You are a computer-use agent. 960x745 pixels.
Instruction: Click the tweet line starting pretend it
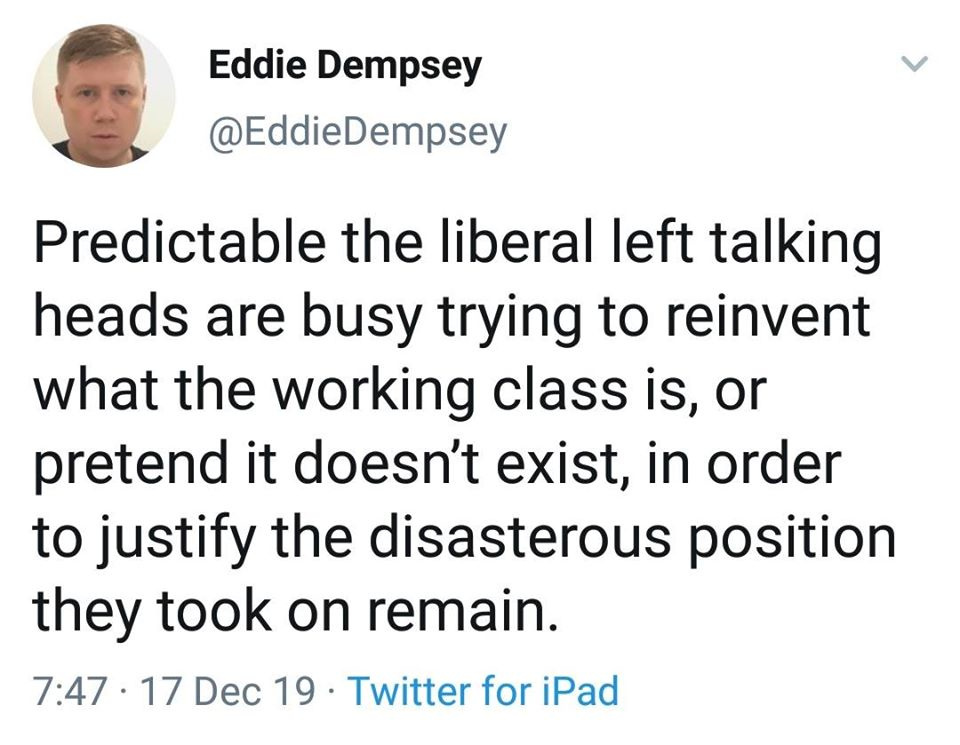pos(438,465)
